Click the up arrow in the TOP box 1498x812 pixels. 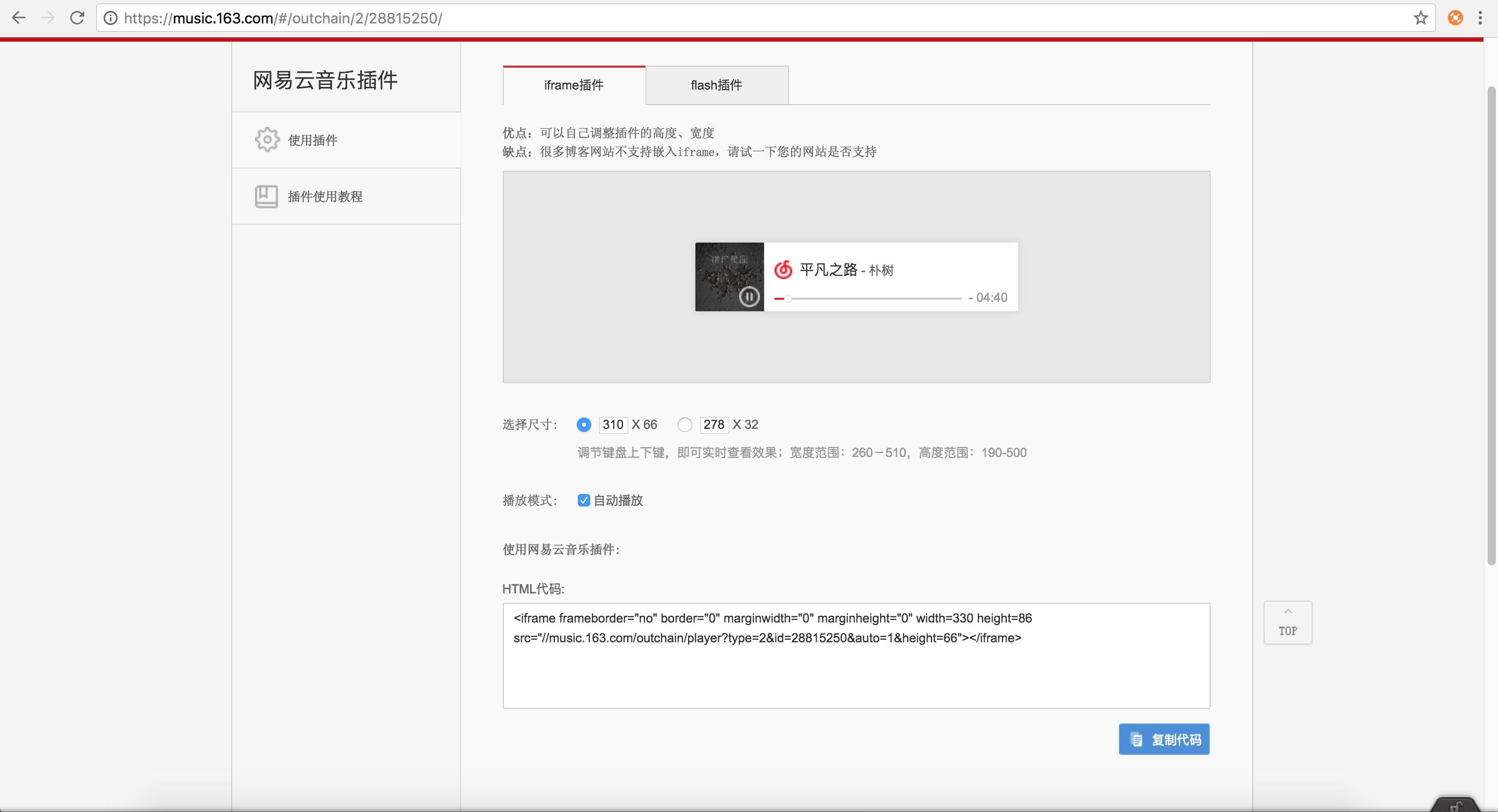pyautogui.click(x=1288, y=611)
